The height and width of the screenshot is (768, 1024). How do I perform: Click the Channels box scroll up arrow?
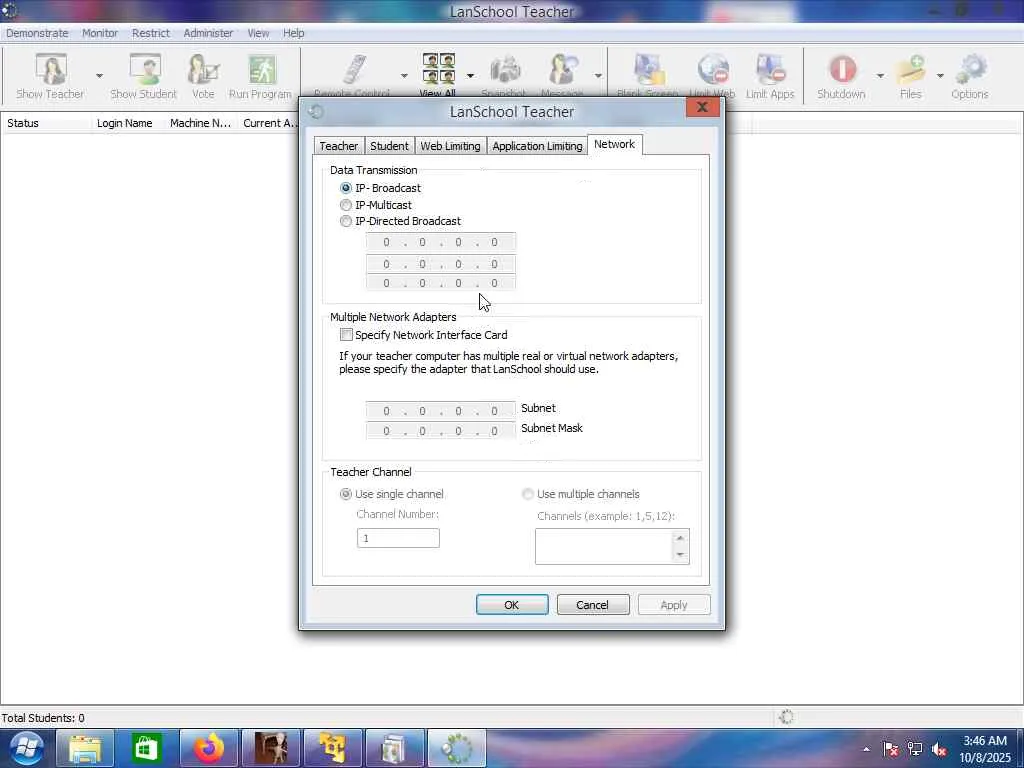point(680,537)
